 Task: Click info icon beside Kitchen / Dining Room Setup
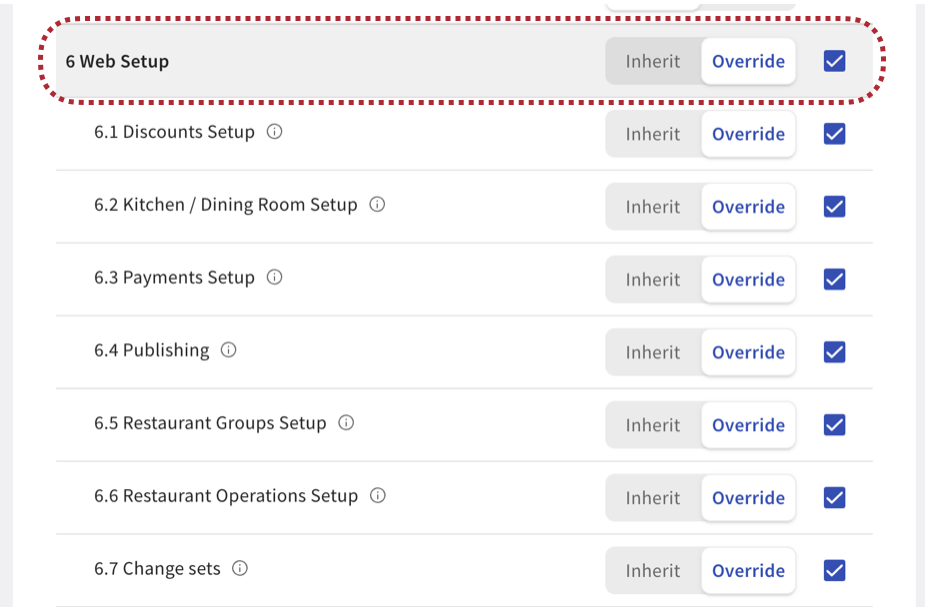[x=377, y=205]
